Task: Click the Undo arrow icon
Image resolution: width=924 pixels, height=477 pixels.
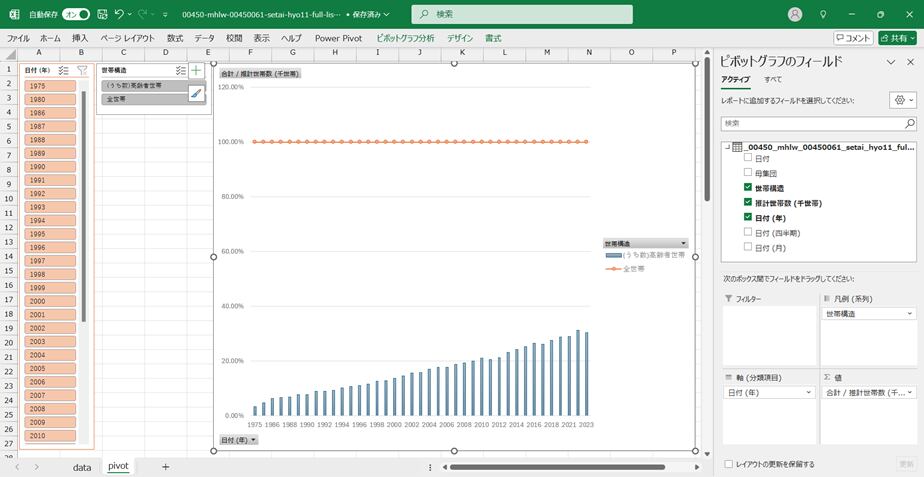Action: (119, 15)
